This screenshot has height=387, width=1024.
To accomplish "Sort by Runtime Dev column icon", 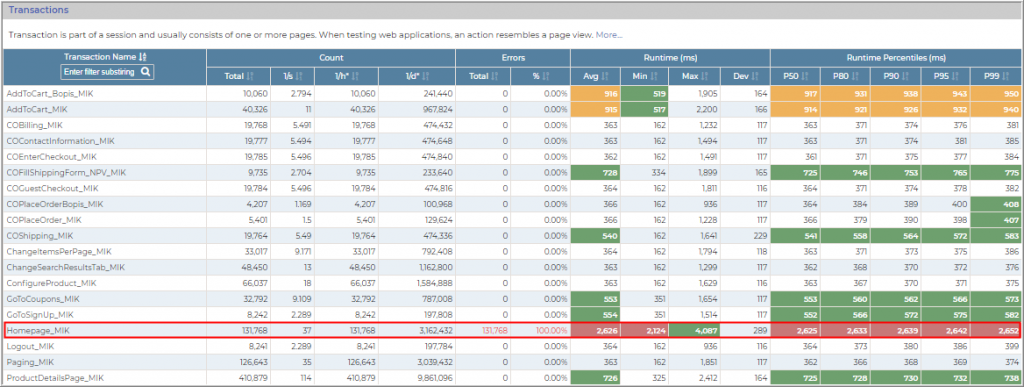I will [x=754, y=76].
